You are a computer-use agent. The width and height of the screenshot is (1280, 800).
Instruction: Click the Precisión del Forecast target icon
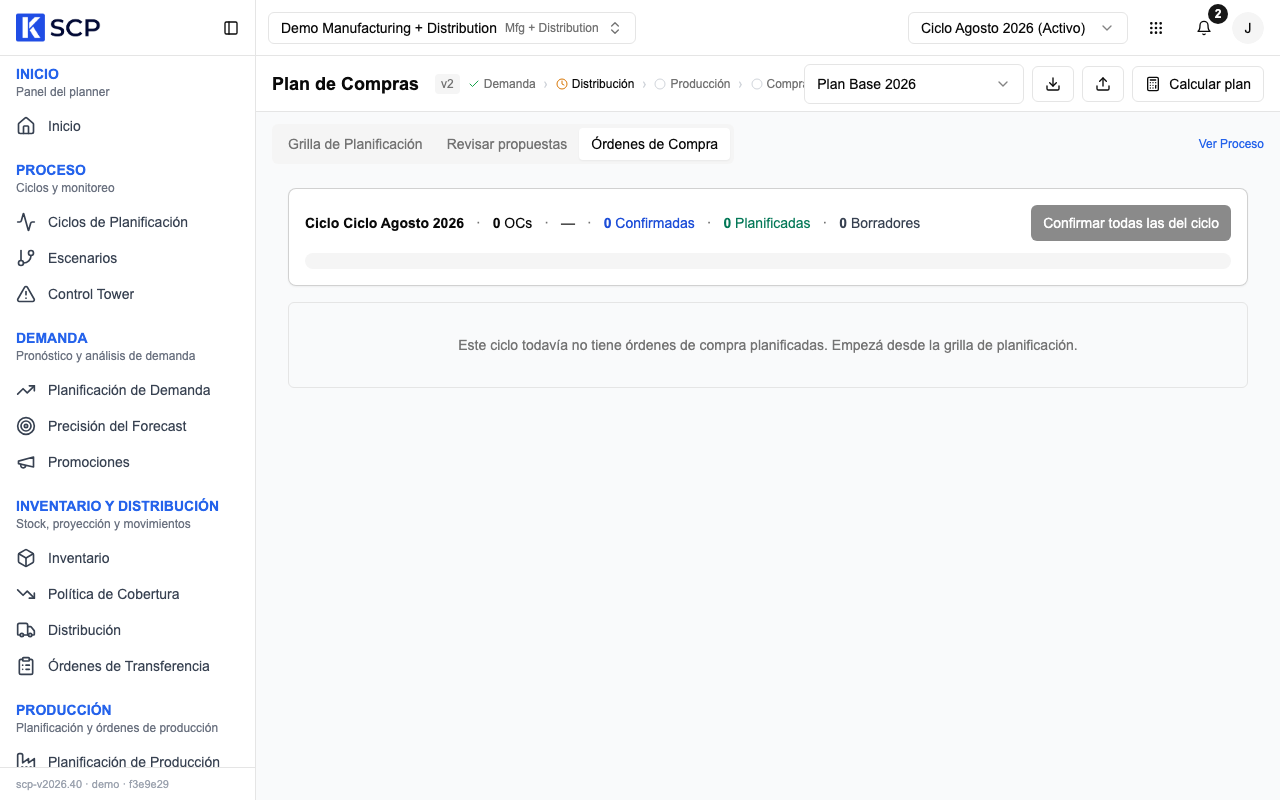click(x=27, y=426)
